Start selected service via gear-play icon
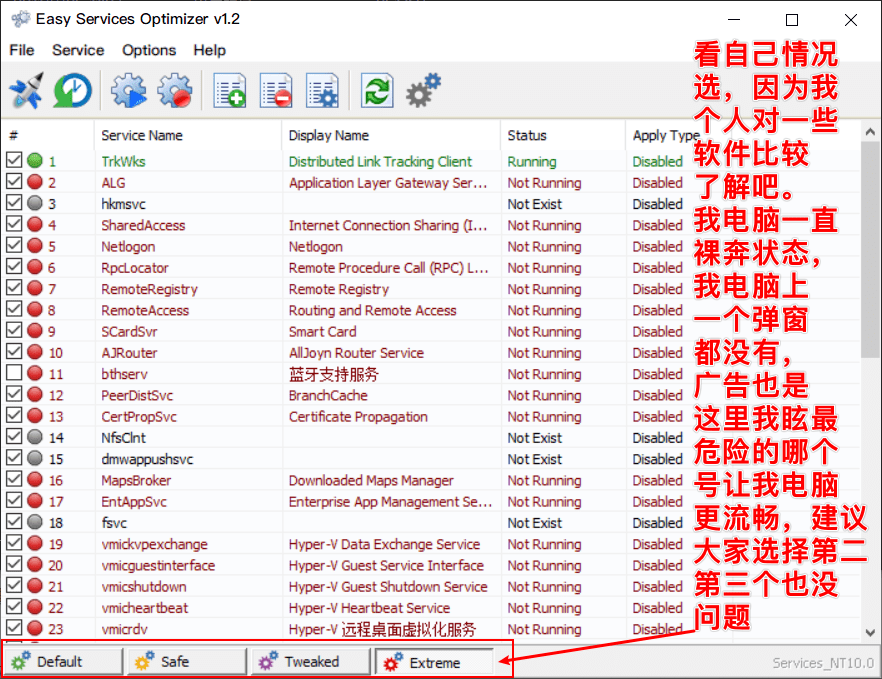Screen dimensions: 882x679 (x=128, y=92)
